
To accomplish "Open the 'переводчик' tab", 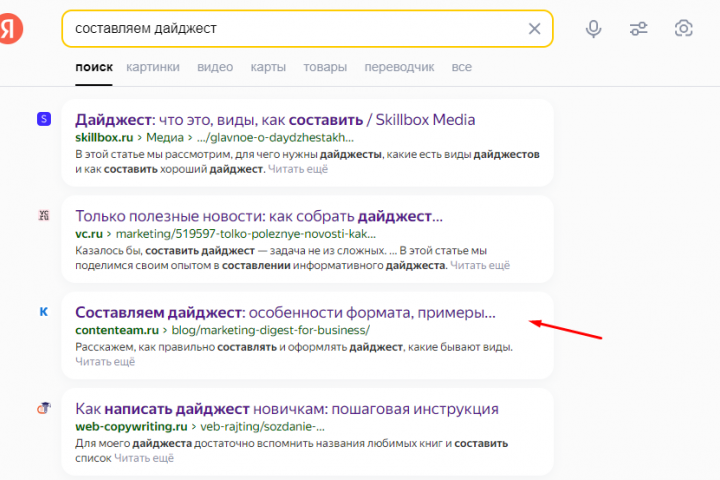I will (x=399, y=67).
